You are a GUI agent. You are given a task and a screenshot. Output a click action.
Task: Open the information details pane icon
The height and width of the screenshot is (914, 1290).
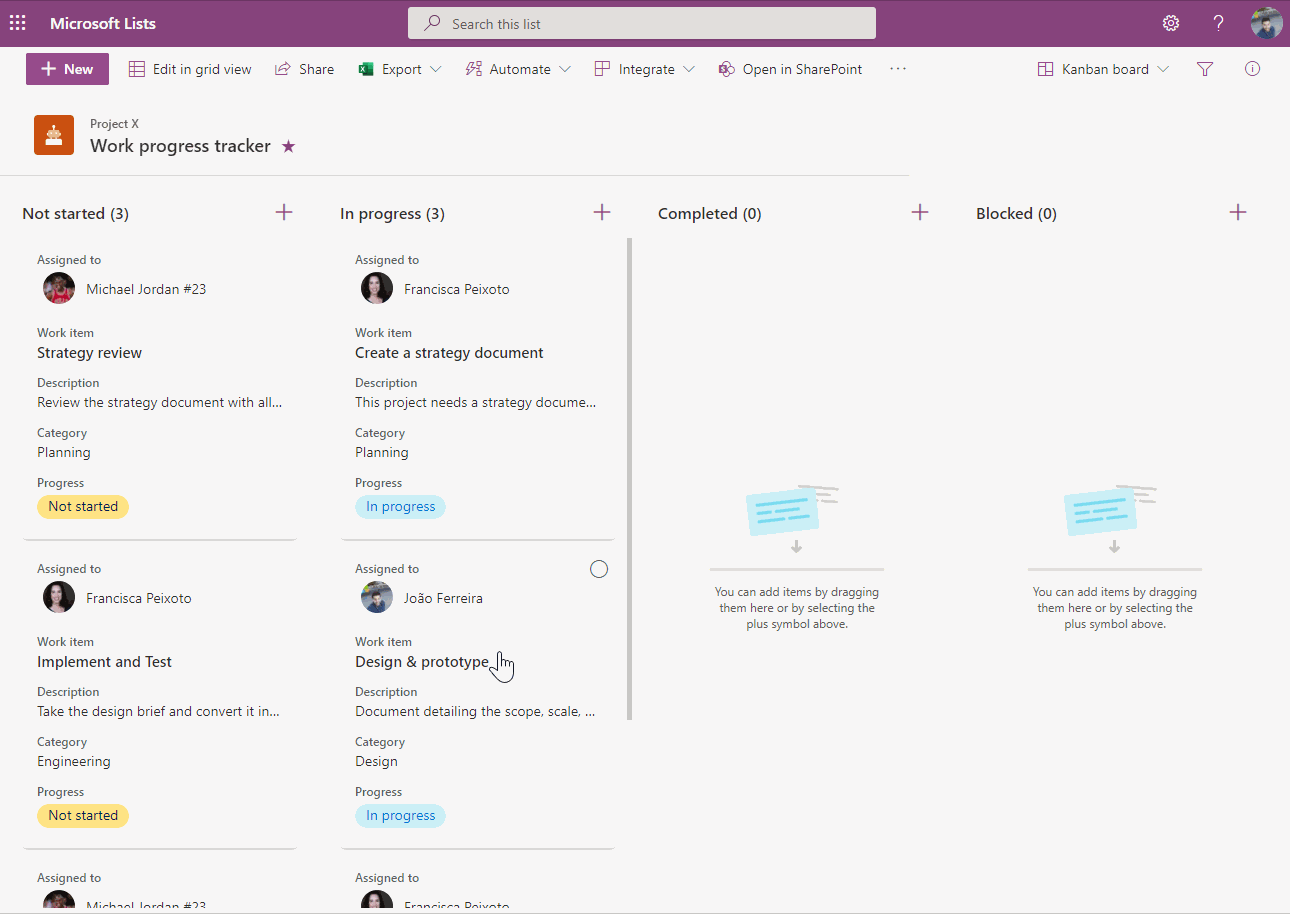1252,69
